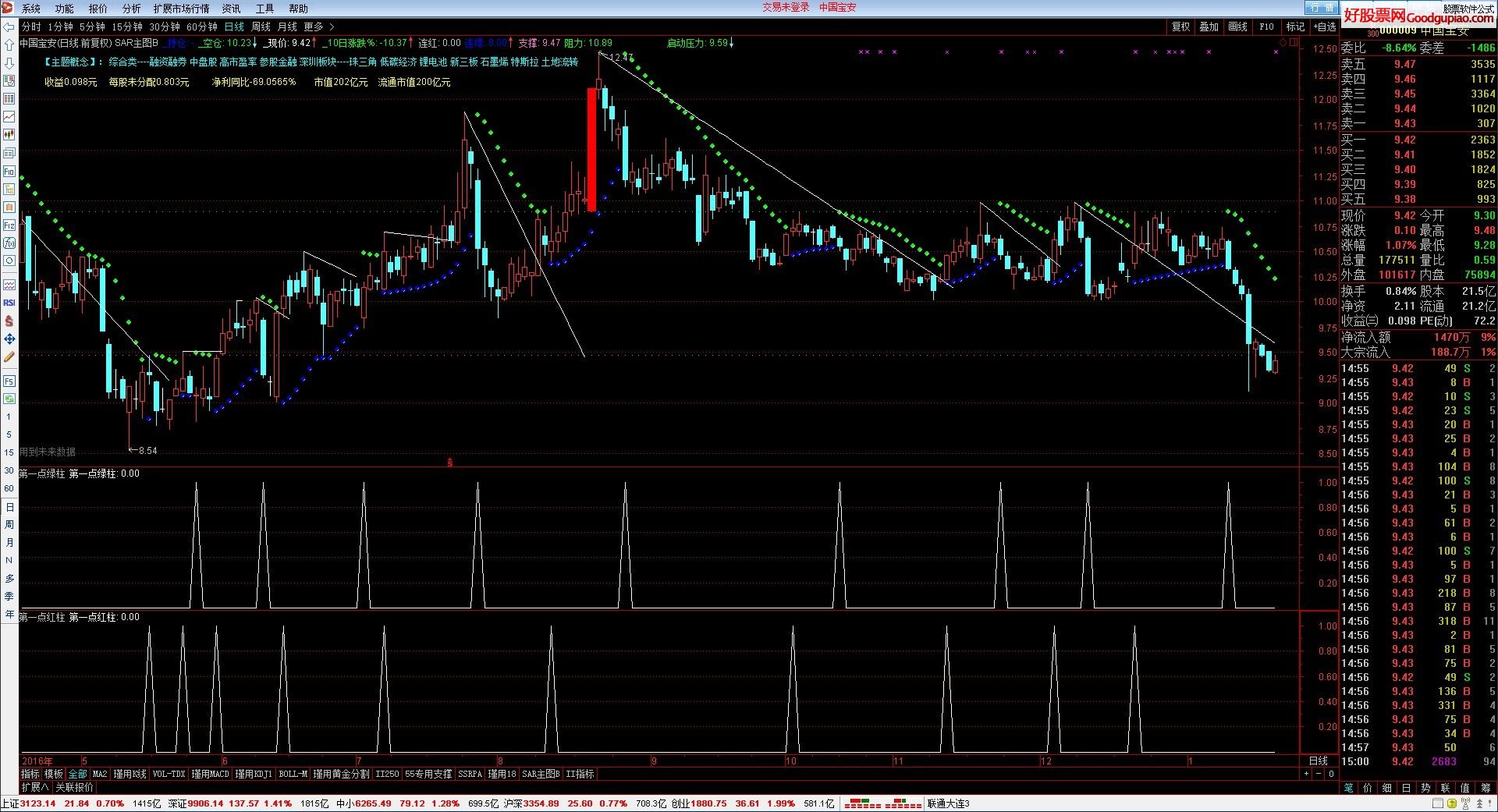1498x812 pixels.
Task: Open the 系统 menu
Action: [31, 9]
